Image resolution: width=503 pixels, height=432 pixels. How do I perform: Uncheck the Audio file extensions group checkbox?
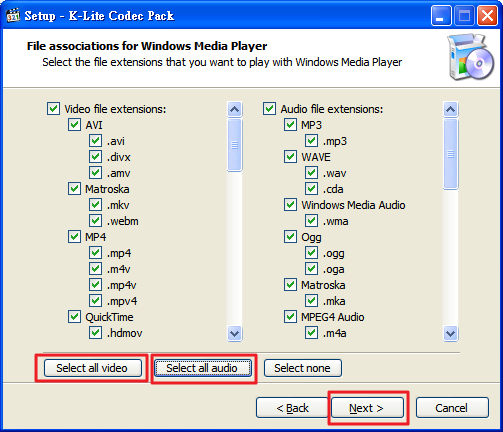pyautogui.click(x=269, y=109)
